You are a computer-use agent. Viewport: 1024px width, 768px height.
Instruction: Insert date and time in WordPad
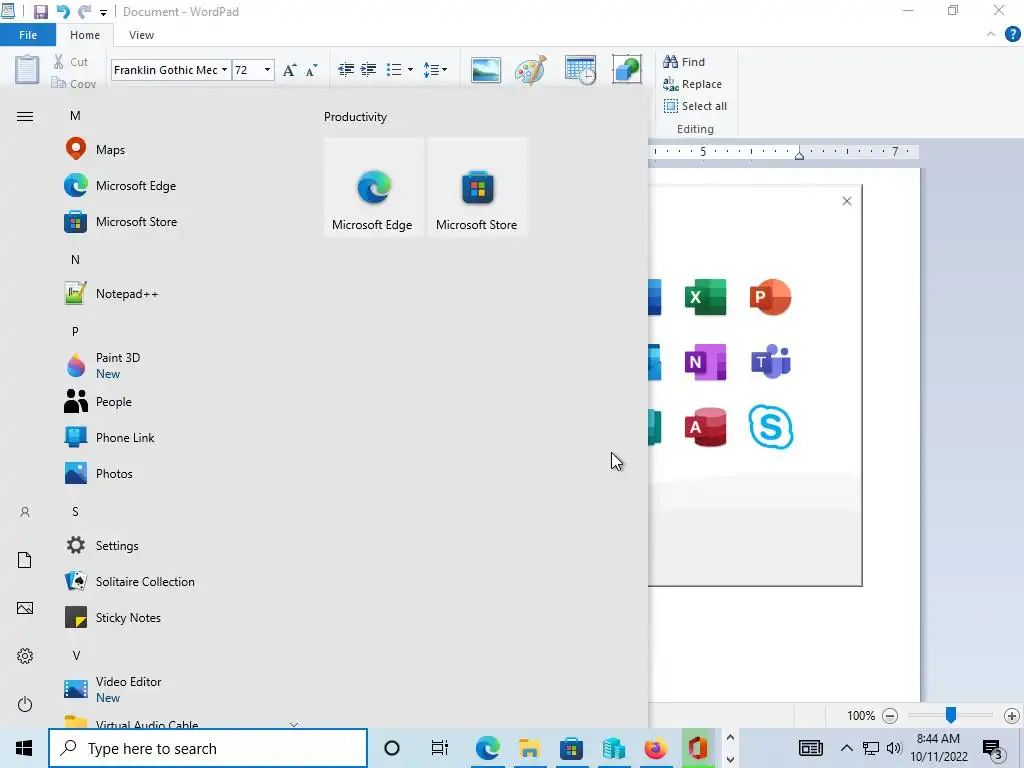coord(580,70)
